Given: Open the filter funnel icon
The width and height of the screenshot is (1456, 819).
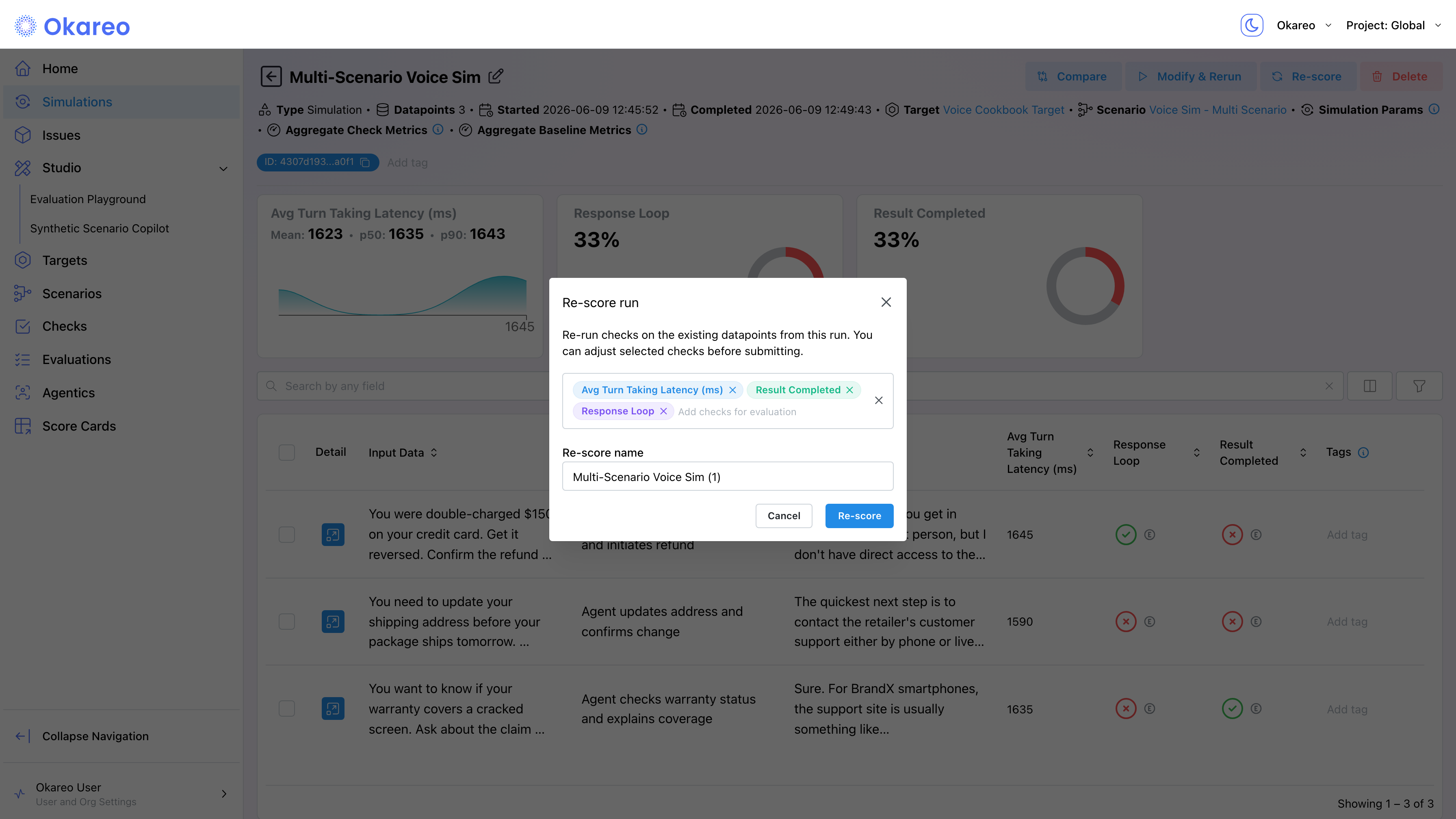Looking at the screenshot, I should [1419, 386].
